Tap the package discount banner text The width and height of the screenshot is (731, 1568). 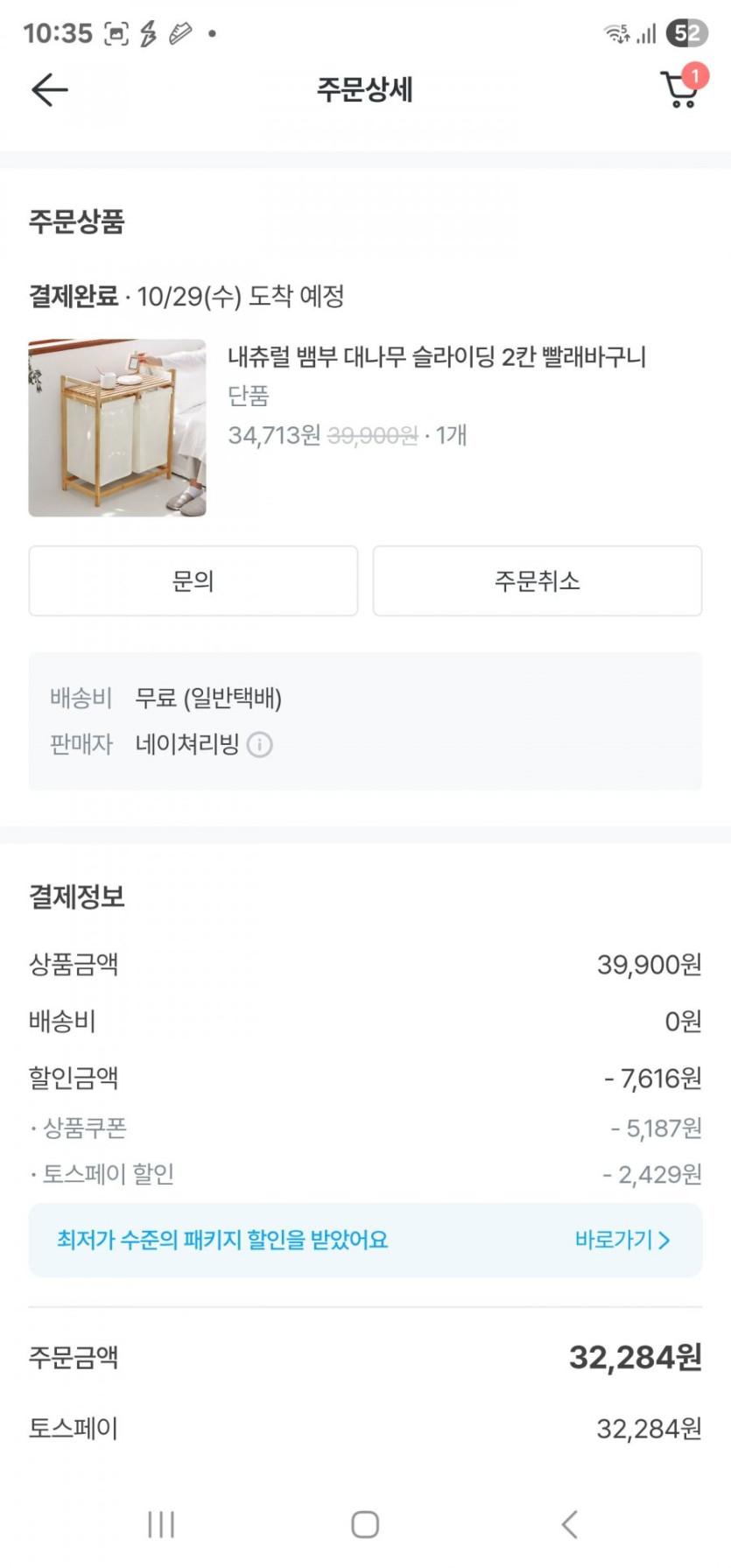coord(222,1240)
